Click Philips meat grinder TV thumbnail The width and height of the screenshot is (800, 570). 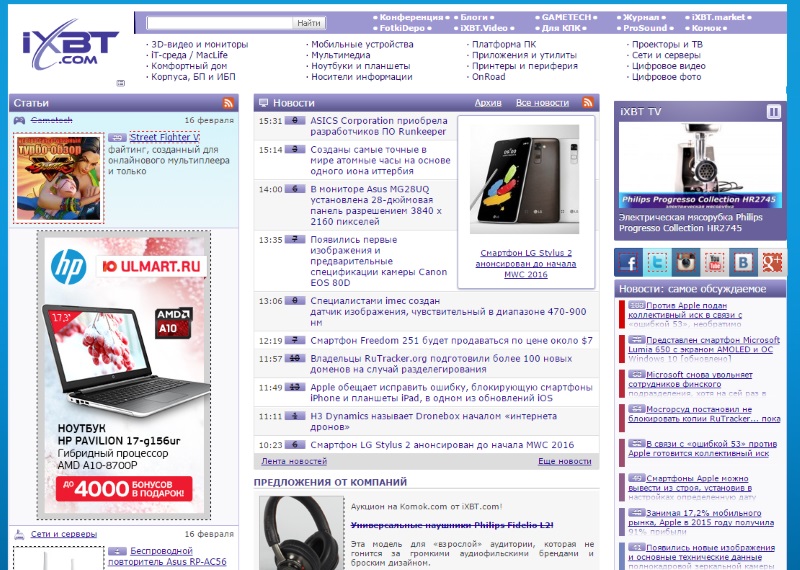click(x=700, y=165)
